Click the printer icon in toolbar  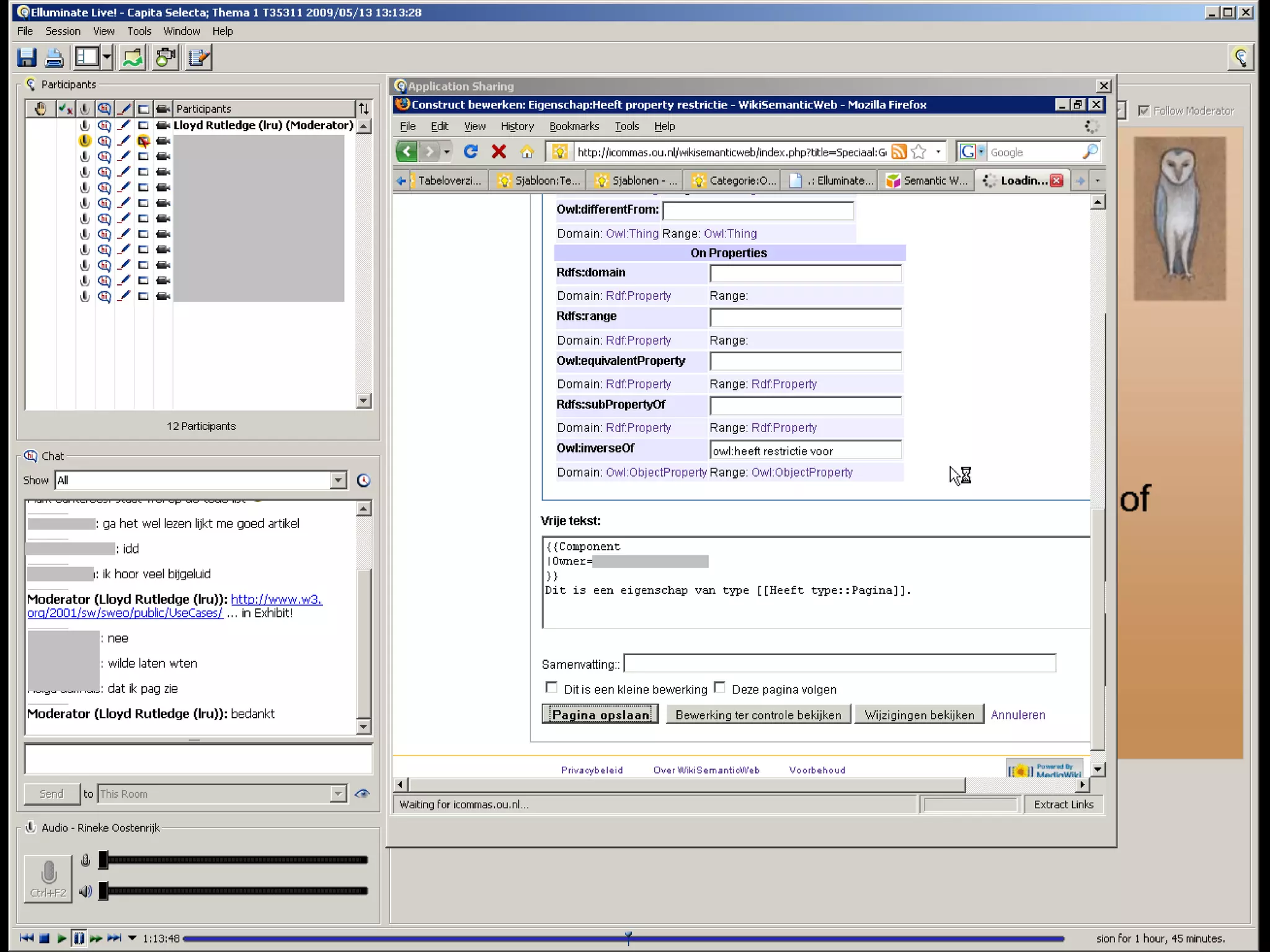coord(54,58)
